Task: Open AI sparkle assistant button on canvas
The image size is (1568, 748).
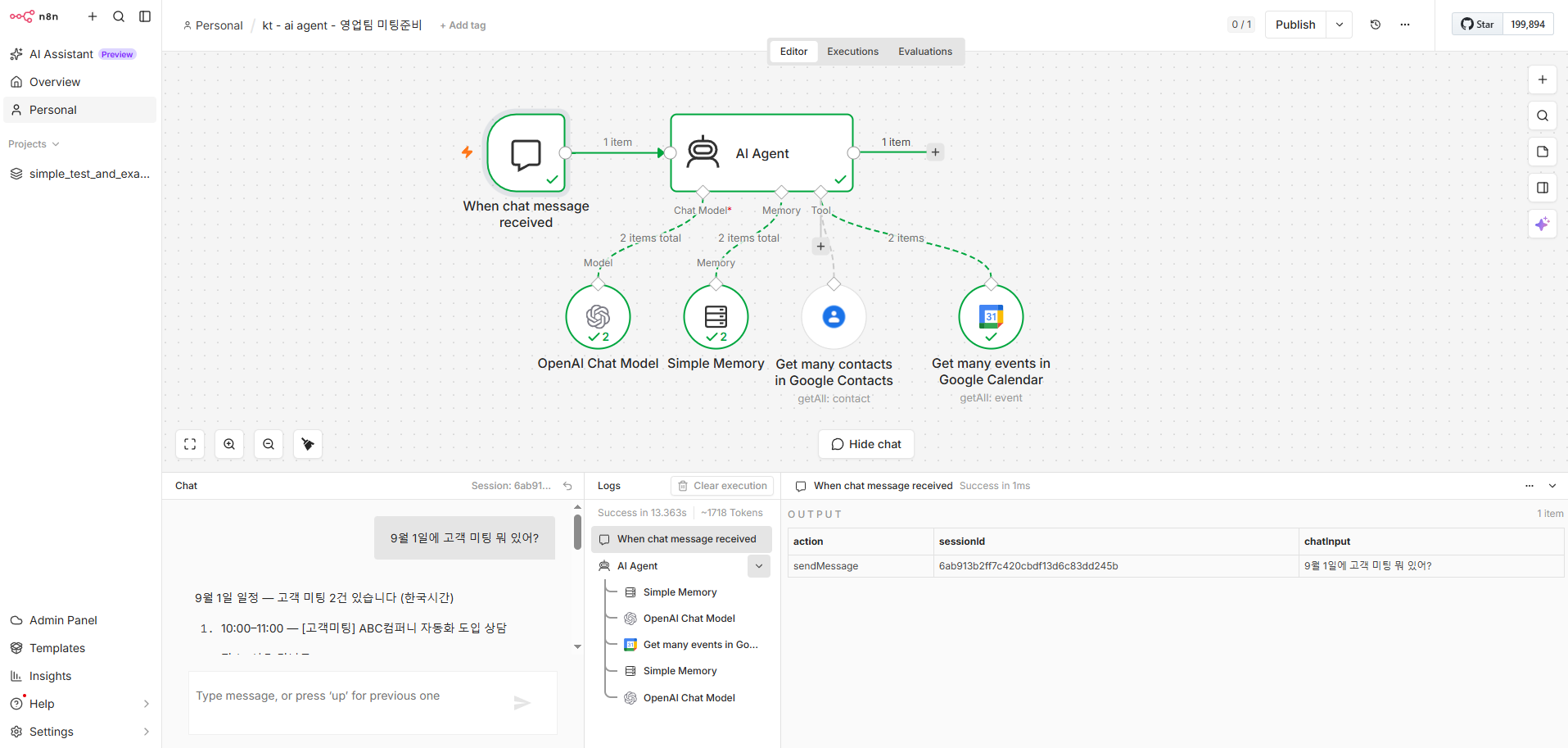Action: 1543,224
